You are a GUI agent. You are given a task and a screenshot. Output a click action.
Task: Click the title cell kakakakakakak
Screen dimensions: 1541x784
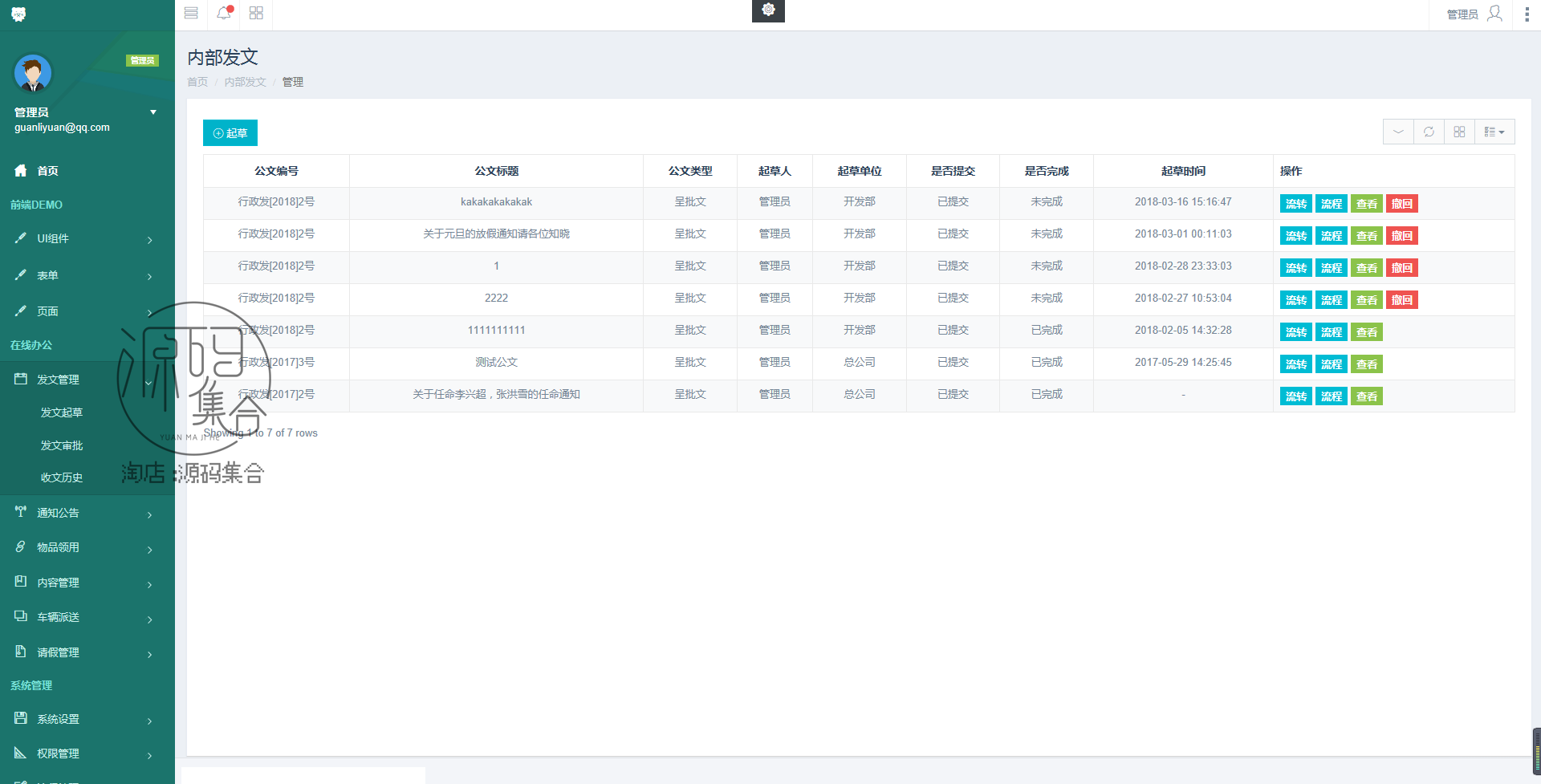coord(496,202)
